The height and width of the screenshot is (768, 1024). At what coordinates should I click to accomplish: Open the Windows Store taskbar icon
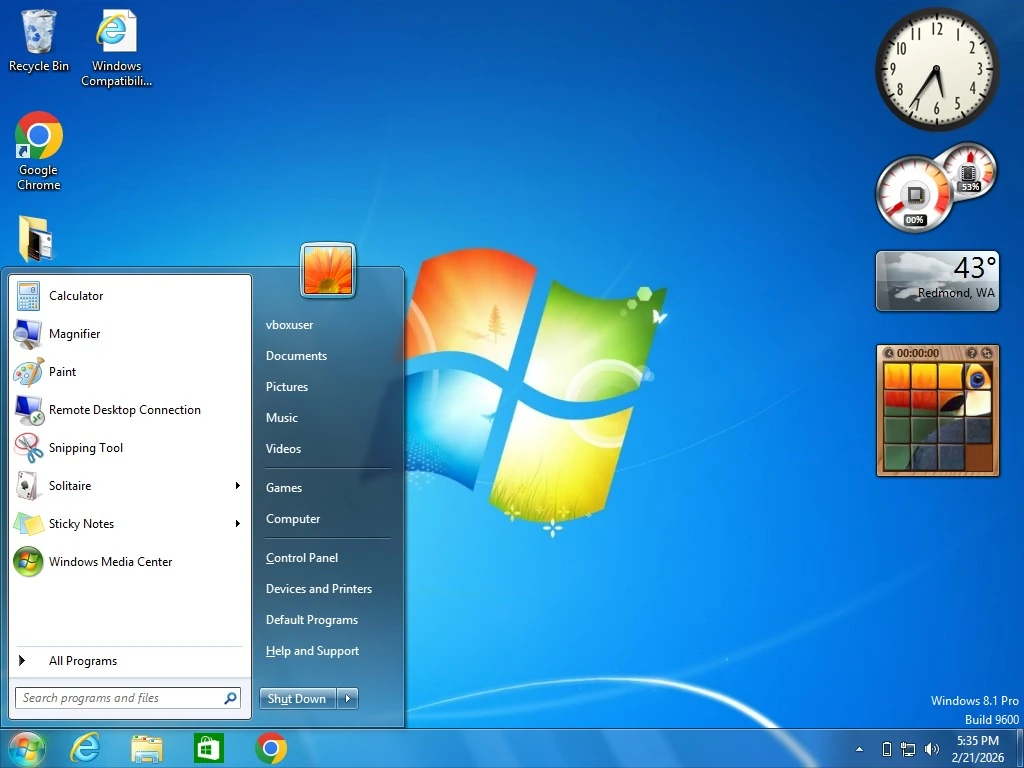209,748
